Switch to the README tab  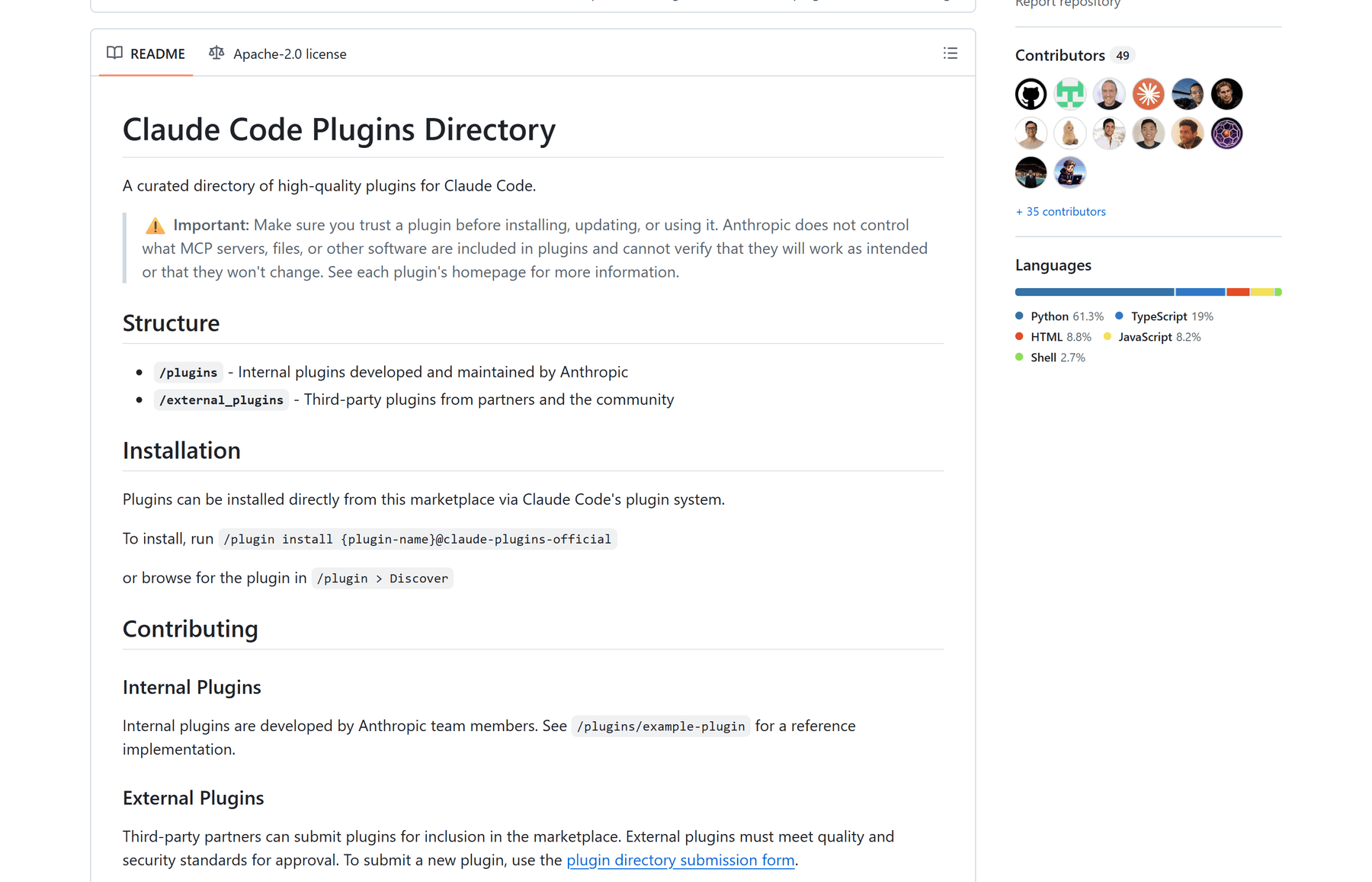pos(146,53)
